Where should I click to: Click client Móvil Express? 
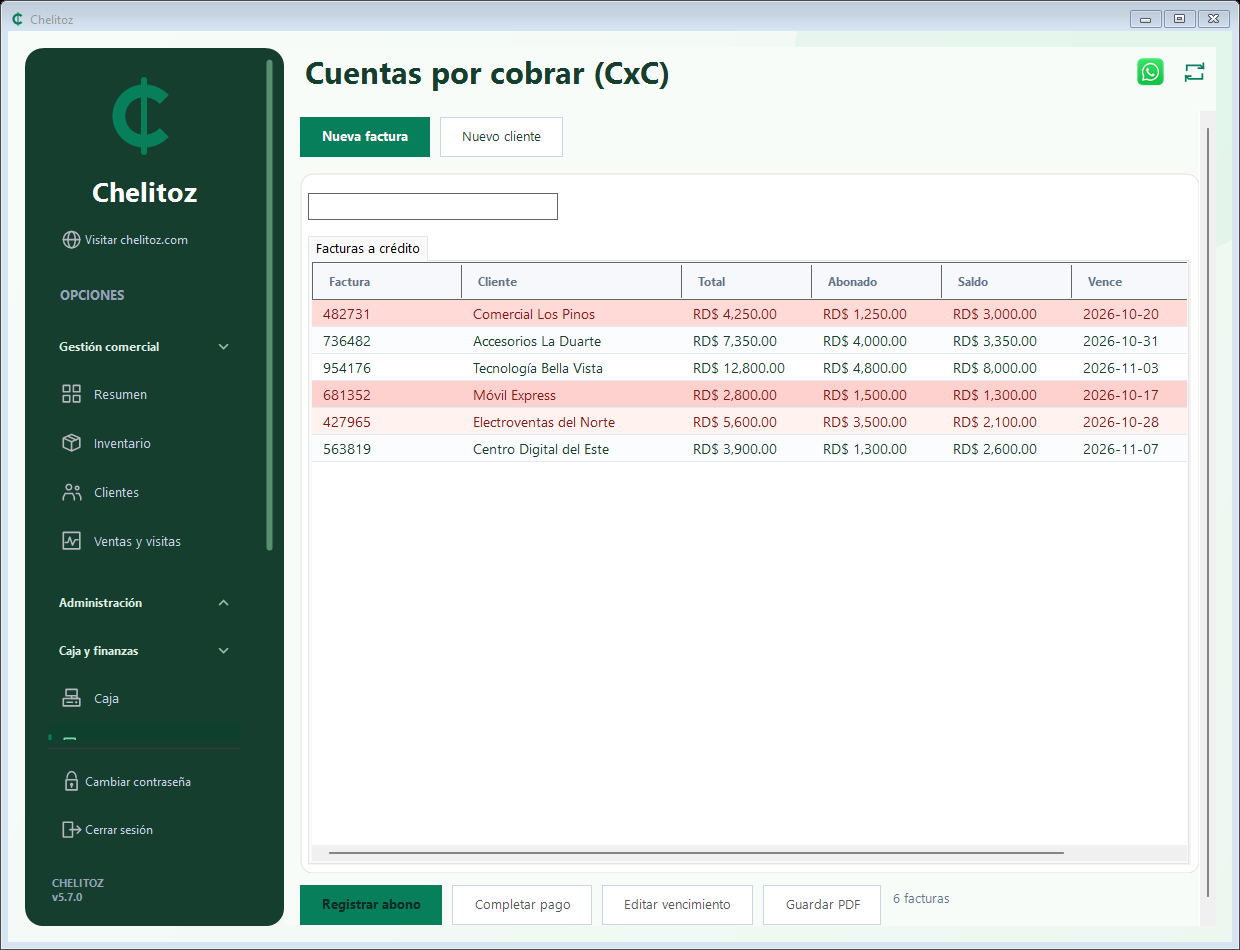(x=514, y=395)
